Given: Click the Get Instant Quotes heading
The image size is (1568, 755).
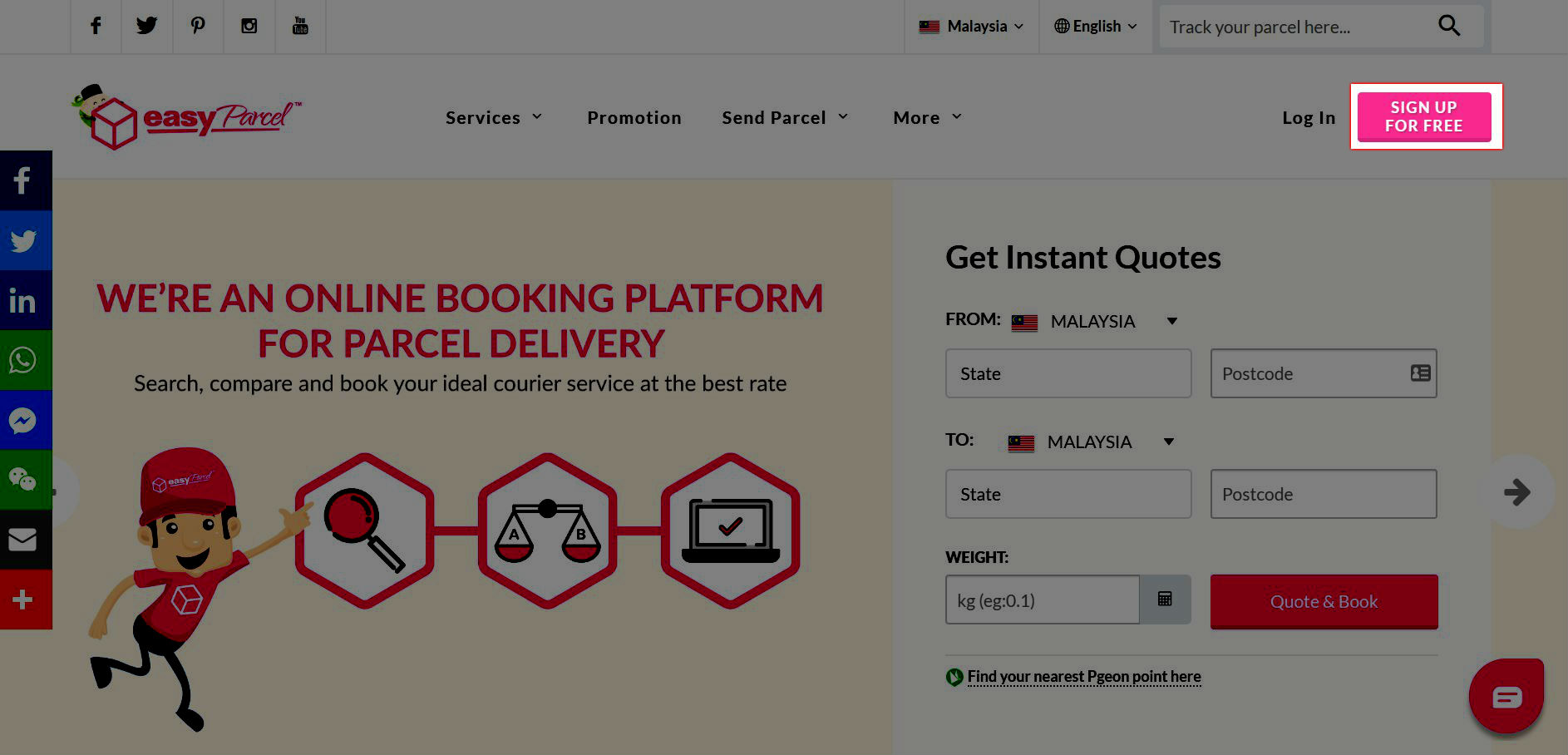Looking at the screenshot, I should click(x=1083, y=258).
